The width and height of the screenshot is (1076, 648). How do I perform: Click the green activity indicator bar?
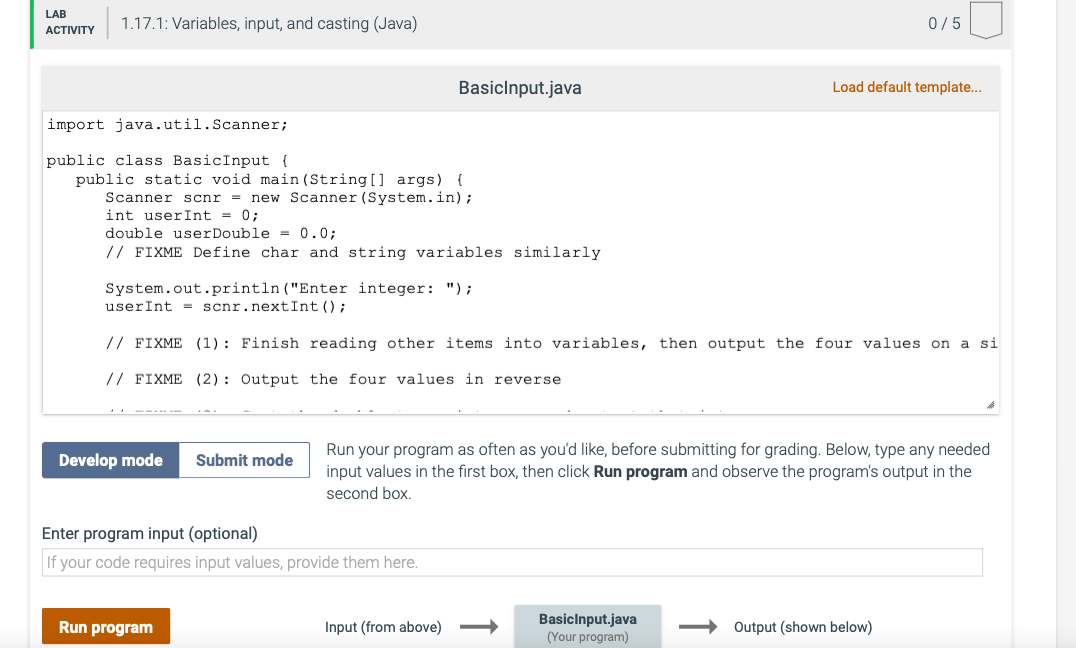32,20
